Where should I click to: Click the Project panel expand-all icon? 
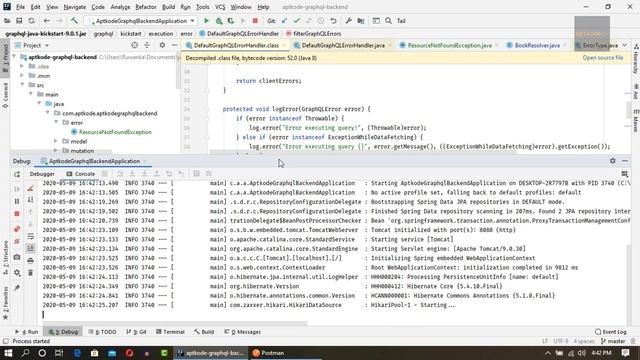click(147, 45)
